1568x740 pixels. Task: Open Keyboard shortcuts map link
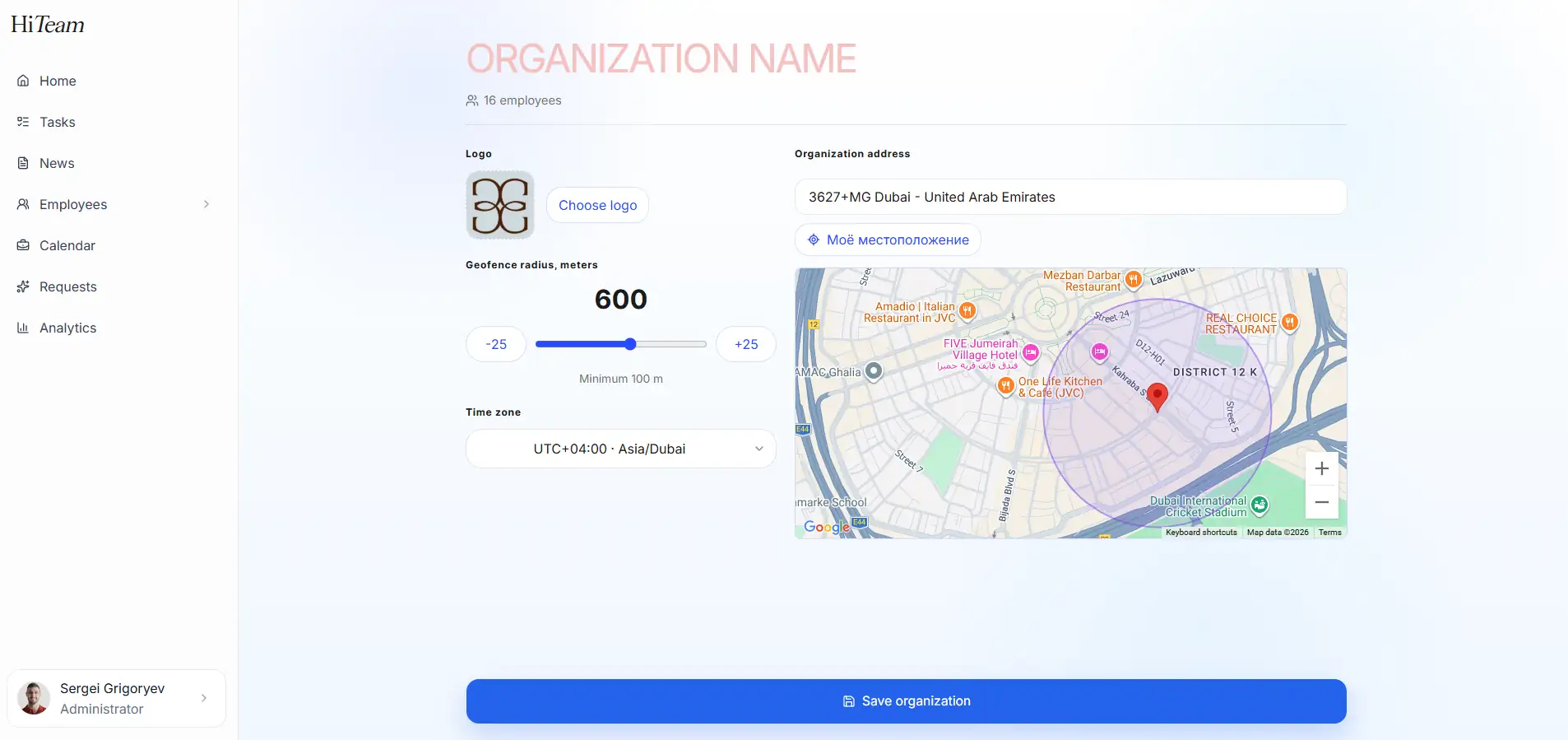(1201, 533)
